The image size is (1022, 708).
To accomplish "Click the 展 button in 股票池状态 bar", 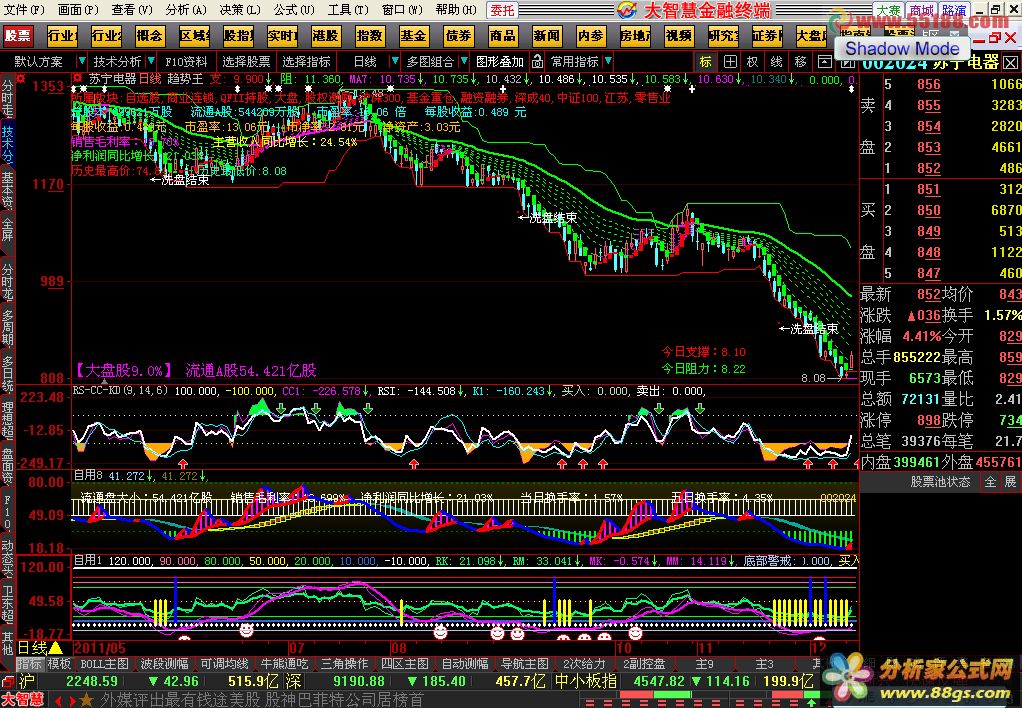I will (x=1010, y=482).
